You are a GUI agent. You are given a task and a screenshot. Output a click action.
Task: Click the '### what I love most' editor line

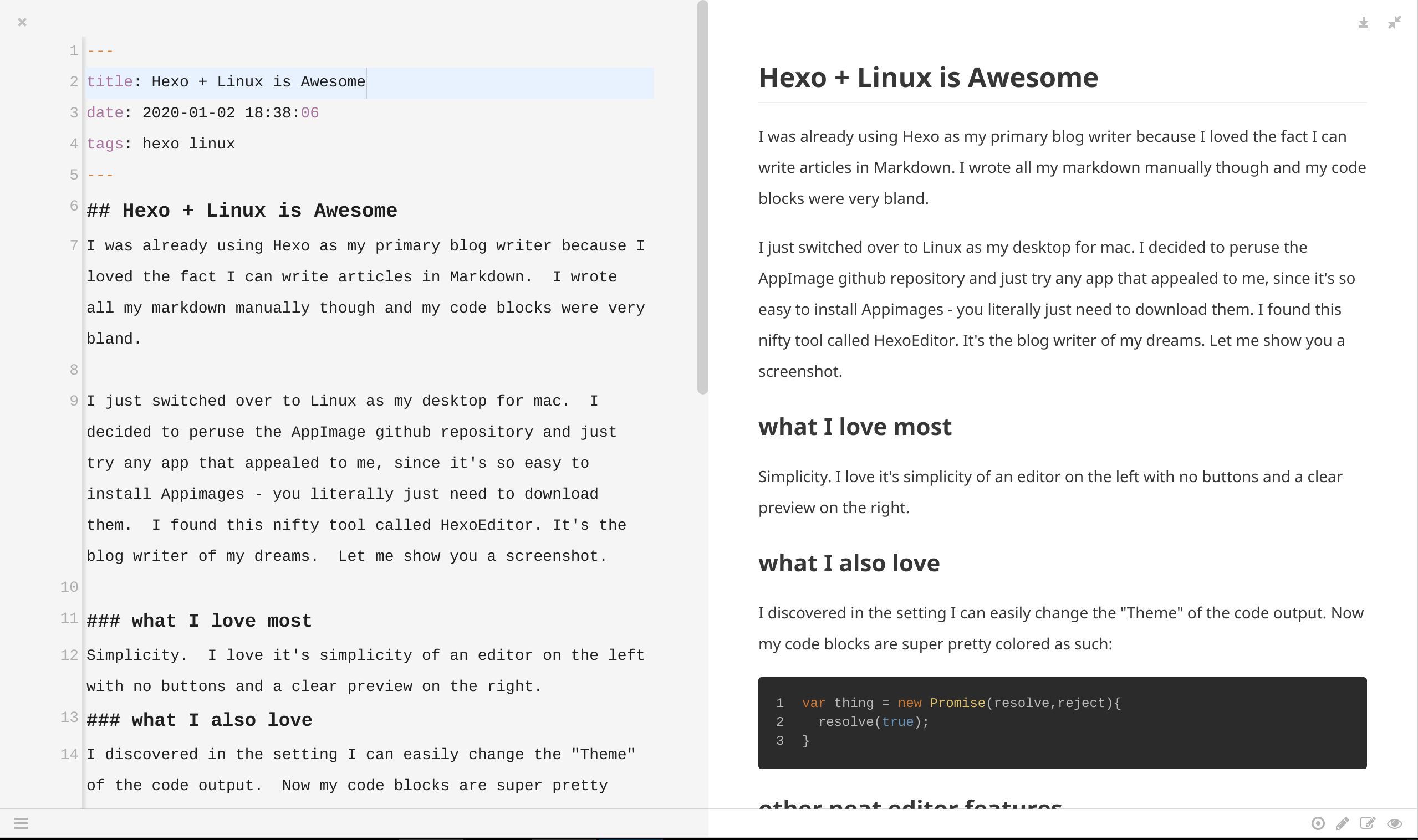[199, 621]
